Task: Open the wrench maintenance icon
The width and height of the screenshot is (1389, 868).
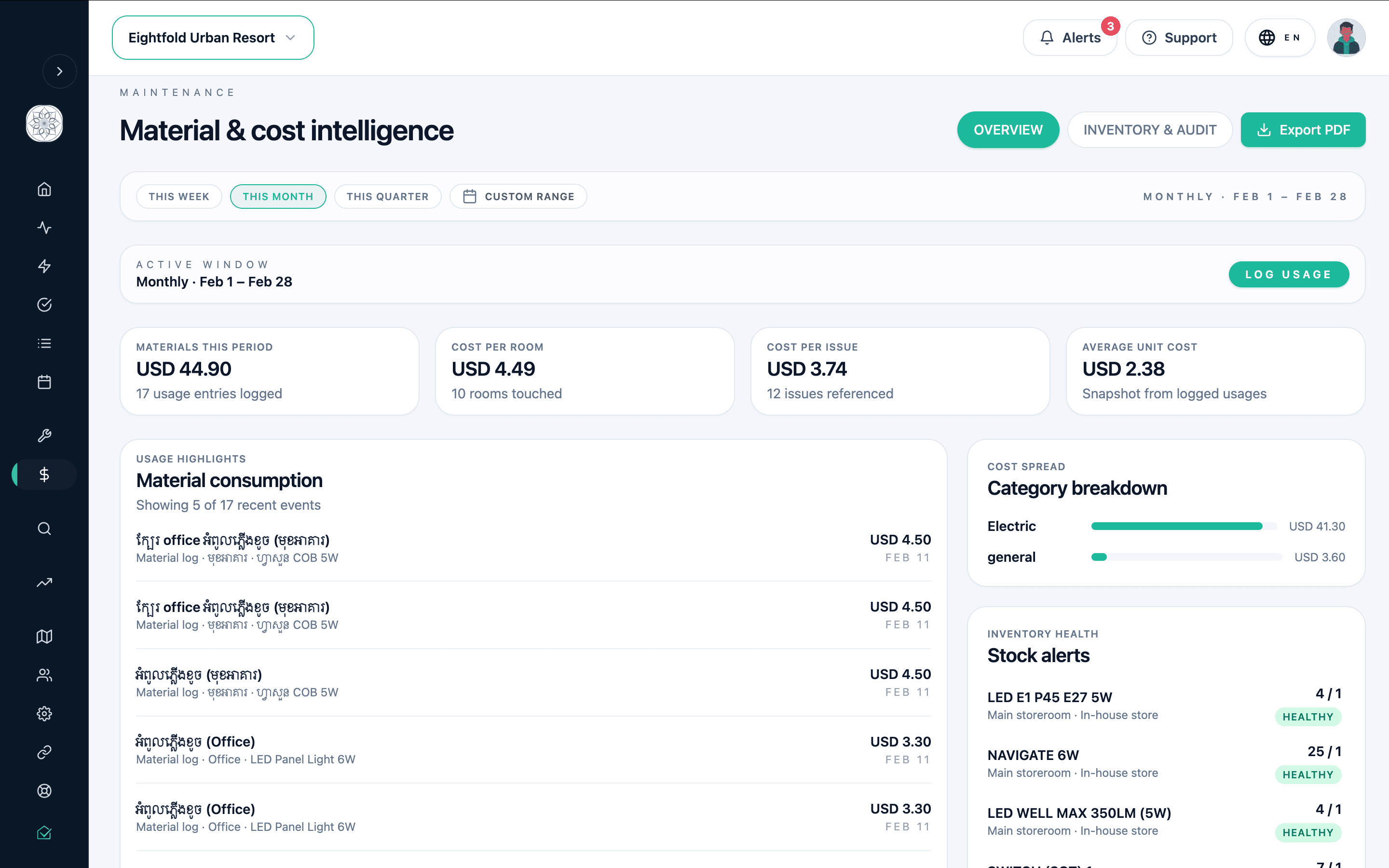Action: coord(44,435)
